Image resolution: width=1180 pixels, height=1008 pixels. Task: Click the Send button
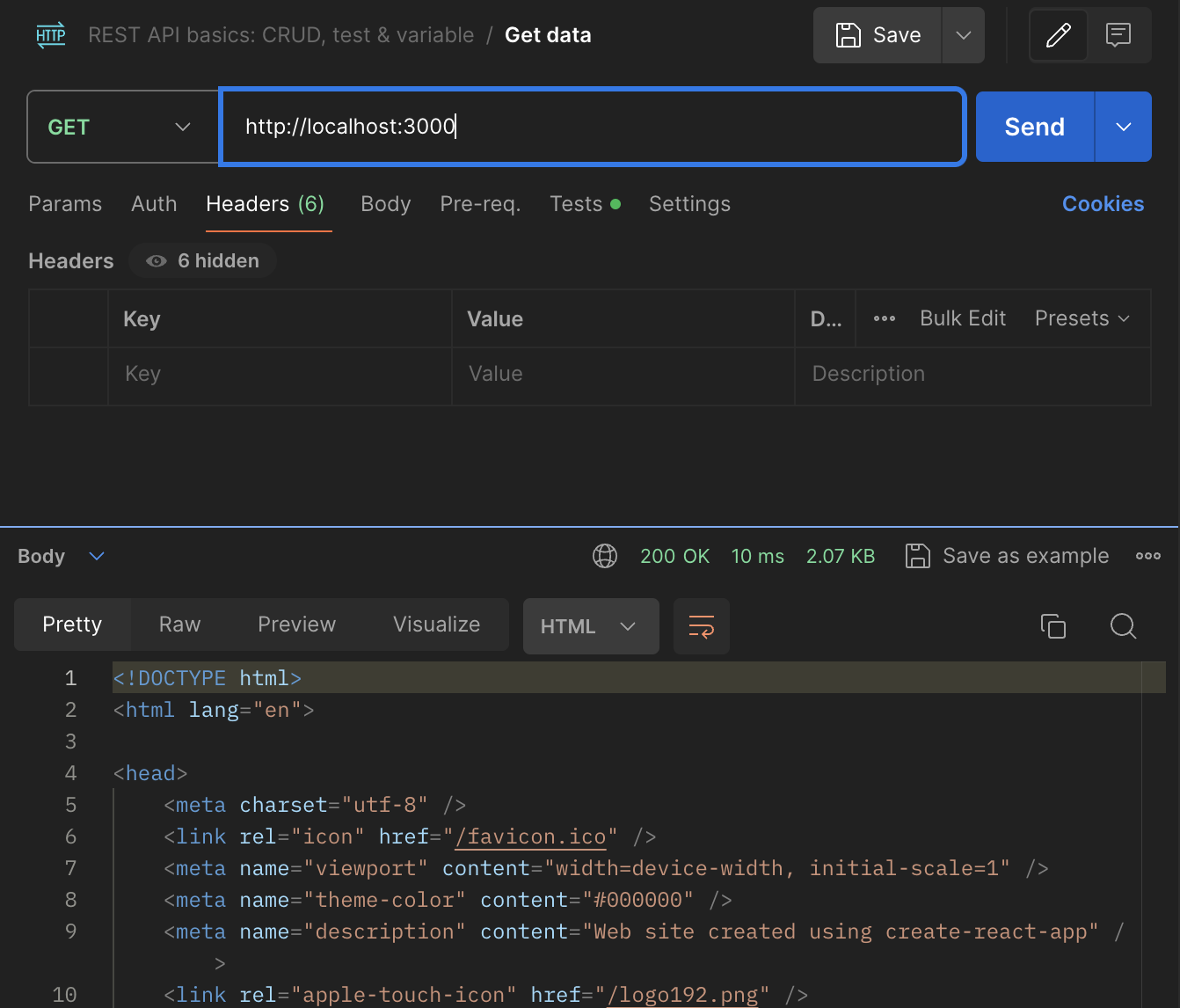tap(1034, 127)
